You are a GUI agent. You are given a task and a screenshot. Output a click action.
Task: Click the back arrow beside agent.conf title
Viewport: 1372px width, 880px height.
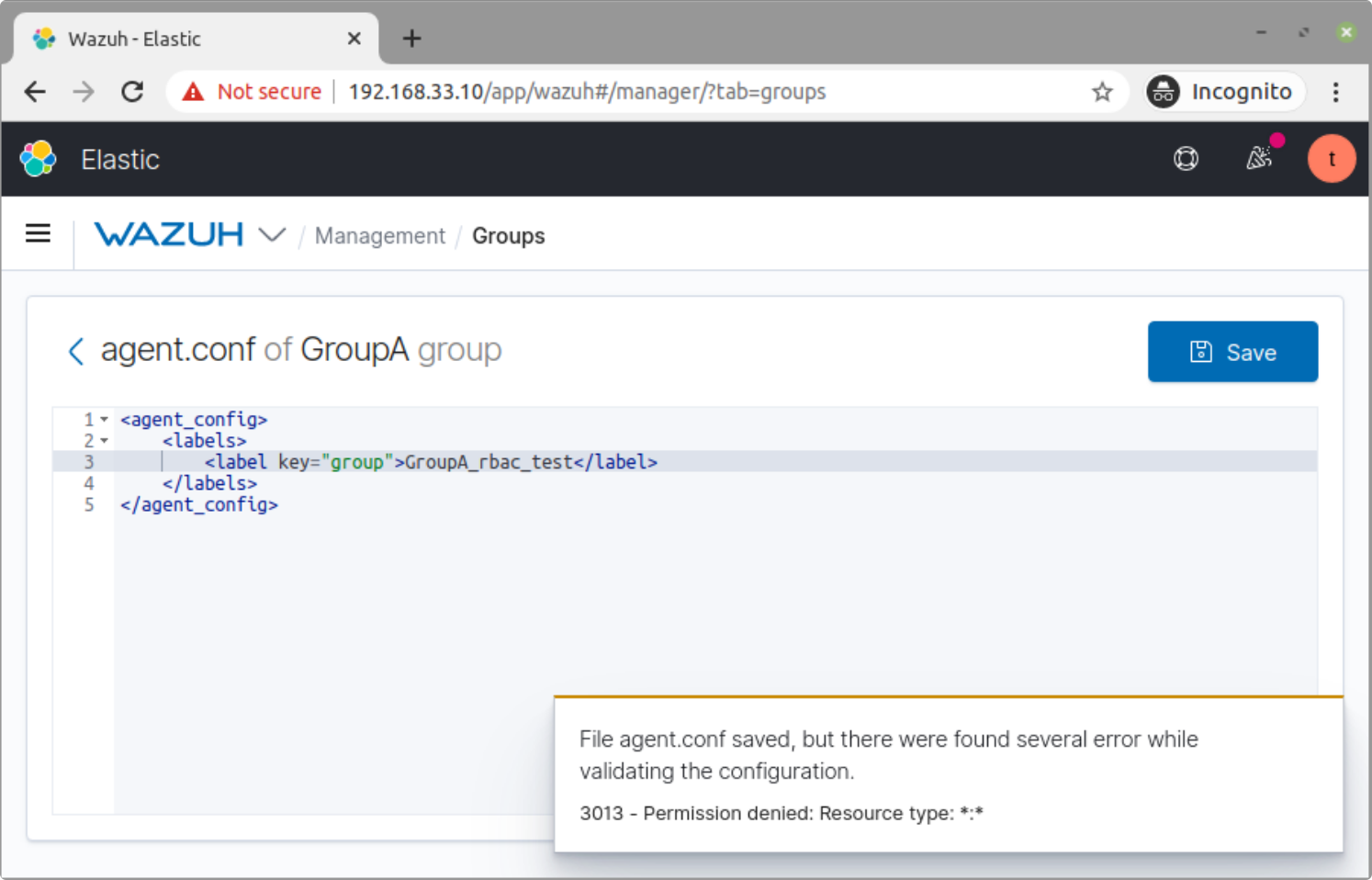(76, 351)
